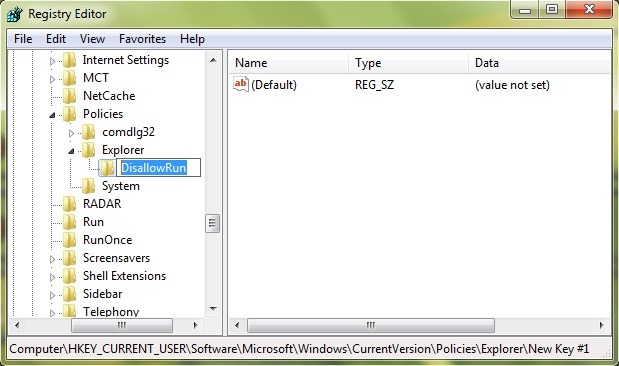Click the Shell Extensions folder icon

coord(69,276)
